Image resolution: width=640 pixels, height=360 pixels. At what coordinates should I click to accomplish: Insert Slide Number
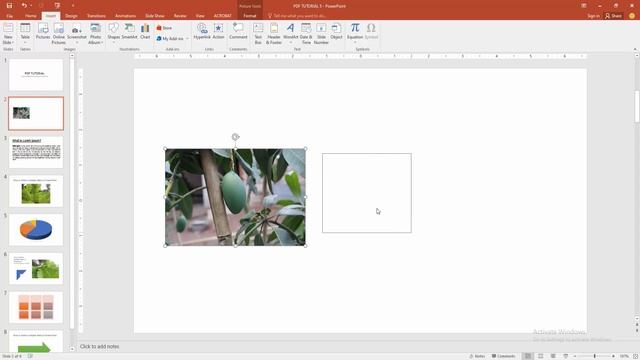(321, 33)
